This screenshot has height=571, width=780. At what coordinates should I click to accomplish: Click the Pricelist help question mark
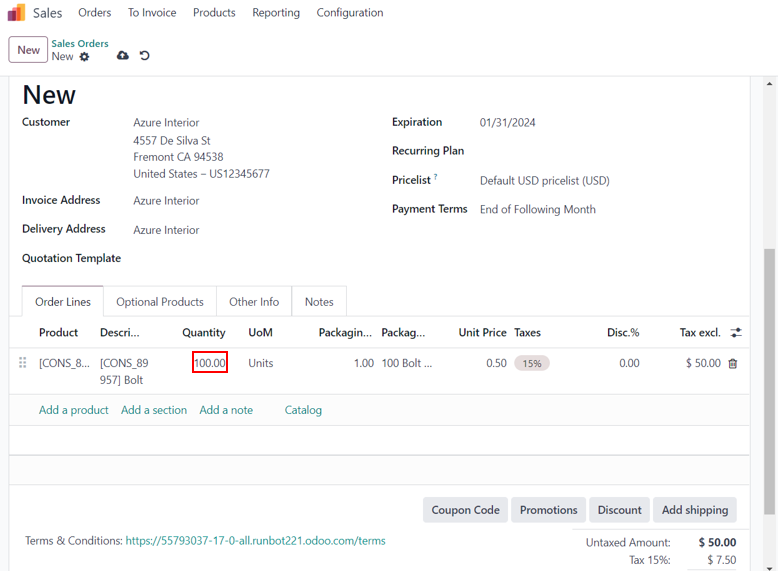(x=436, y=177)
